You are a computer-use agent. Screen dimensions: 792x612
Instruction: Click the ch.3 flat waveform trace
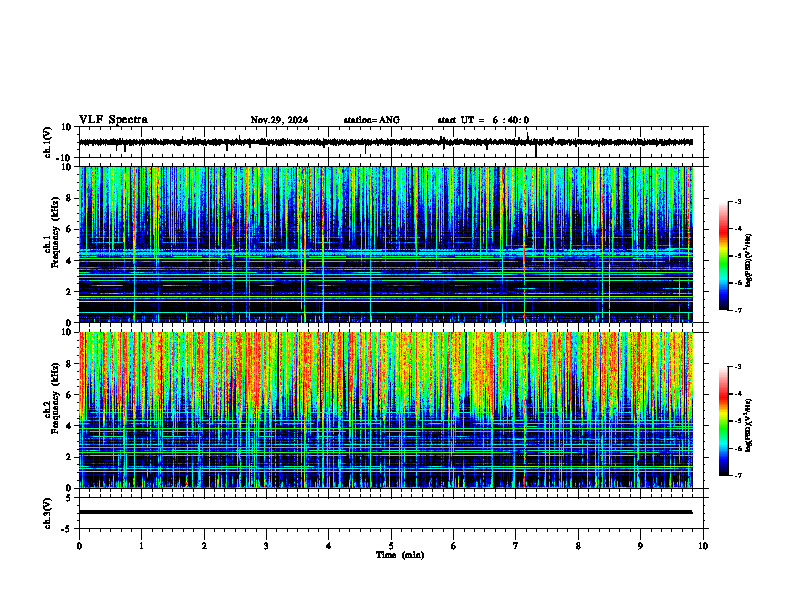(x=385, y=512)
